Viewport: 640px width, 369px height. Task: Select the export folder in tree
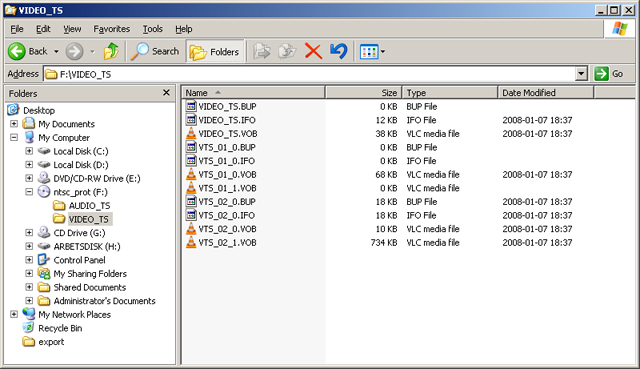click(x=51, y=342)
